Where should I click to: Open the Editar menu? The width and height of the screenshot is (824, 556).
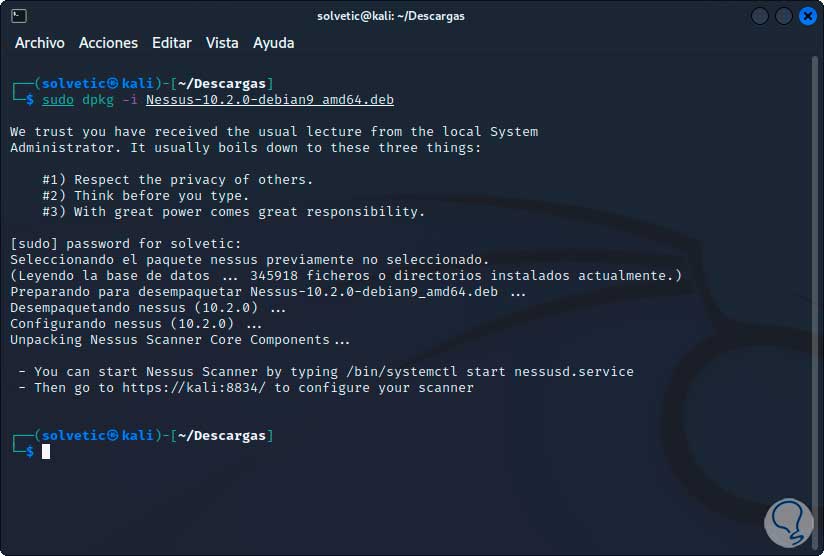click(x=172, y=43)
